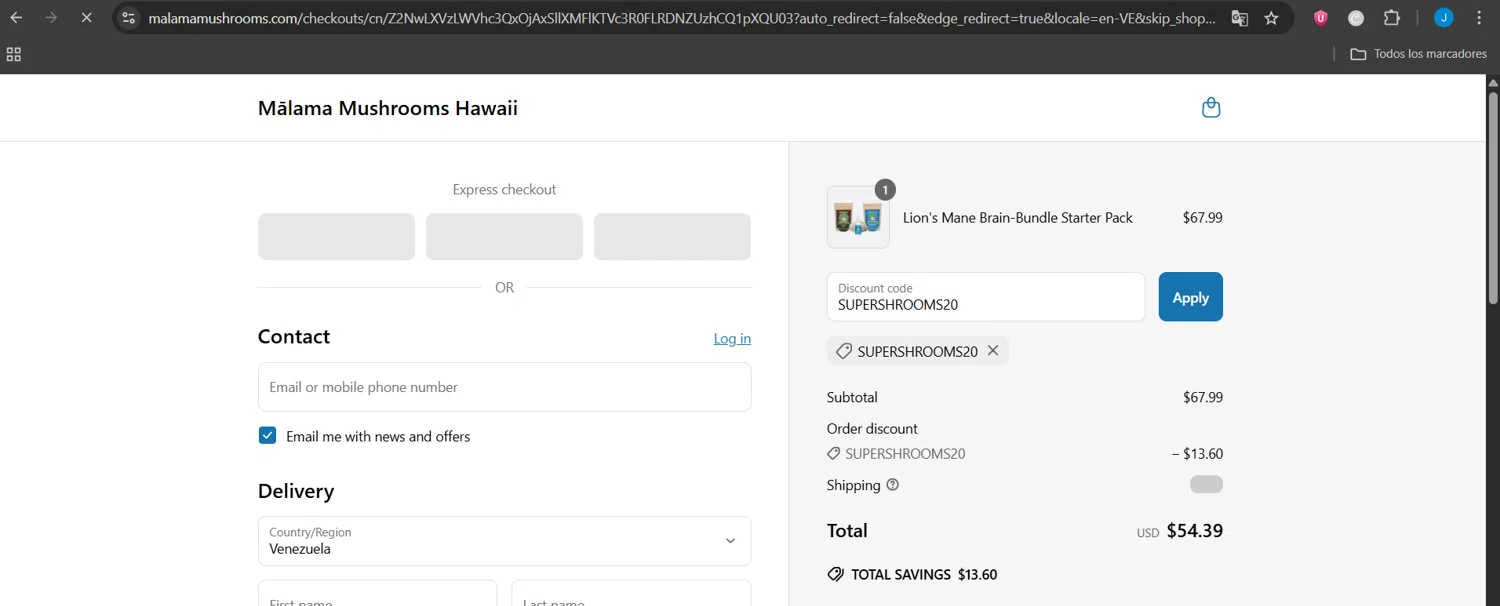Viewport: 1500px width, 606px height.
Task: Follow the Log in link
Action: 732,339
